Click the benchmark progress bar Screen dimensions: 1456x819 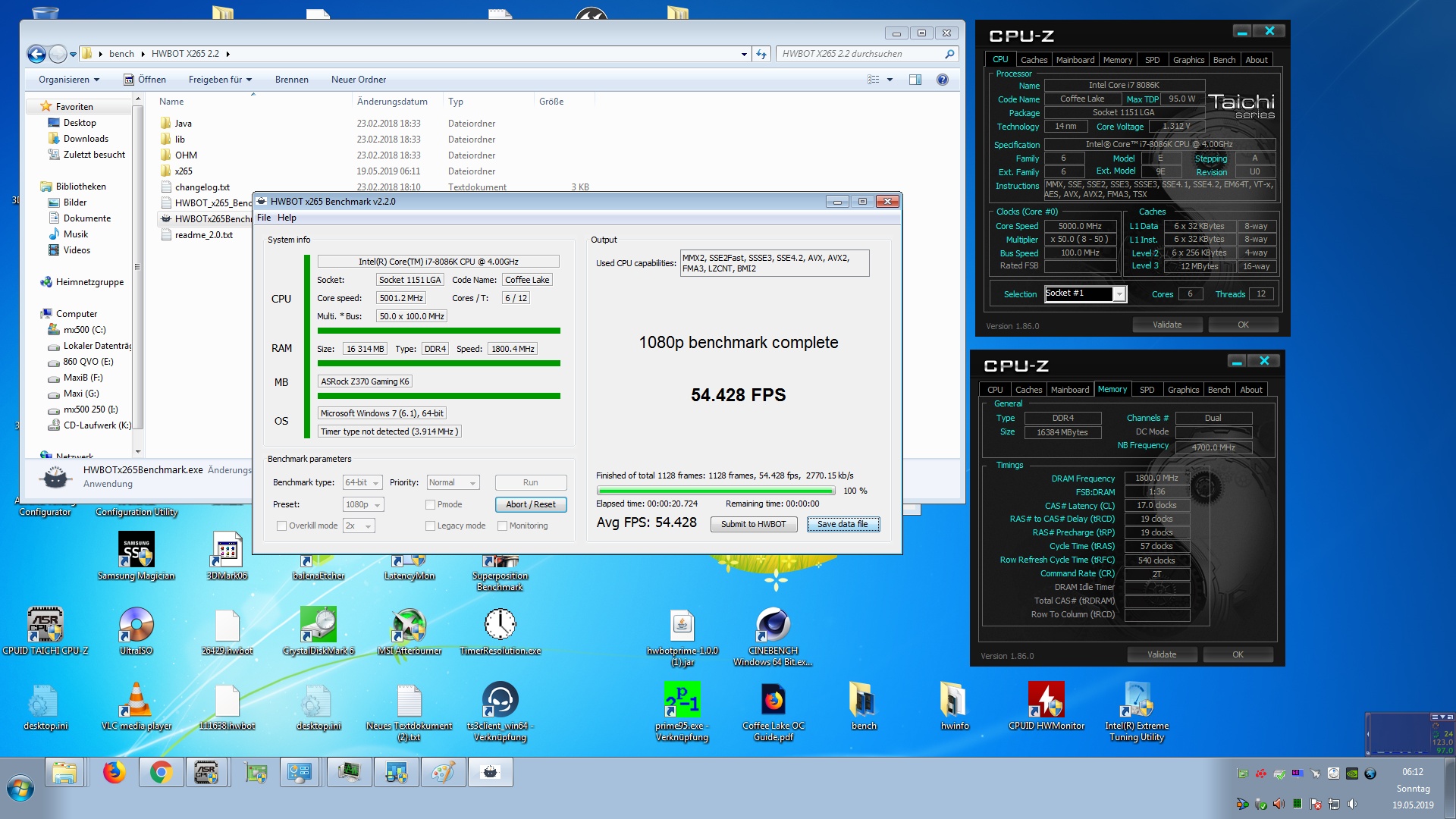coord(715,491)
